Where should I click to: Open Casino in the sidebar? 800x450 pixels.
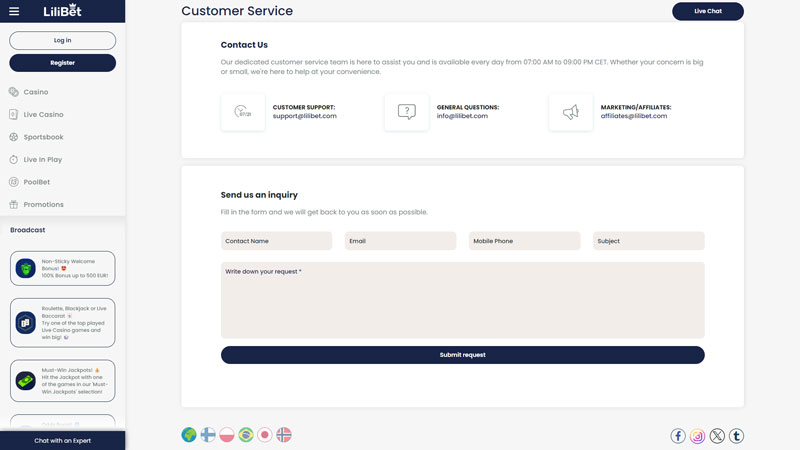pos(36,92)
